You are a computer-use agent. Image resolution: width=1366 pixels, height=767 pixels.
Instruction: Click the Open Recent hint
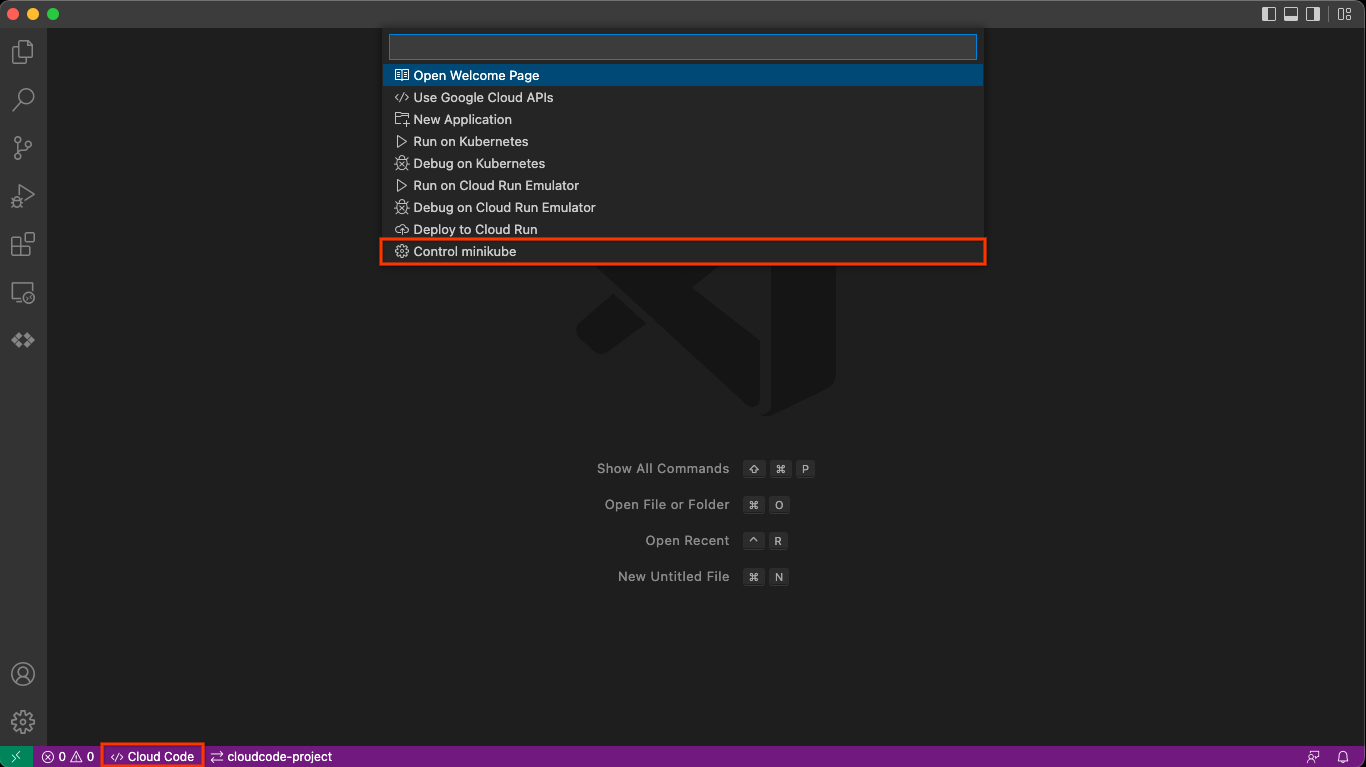click(687, 541)
